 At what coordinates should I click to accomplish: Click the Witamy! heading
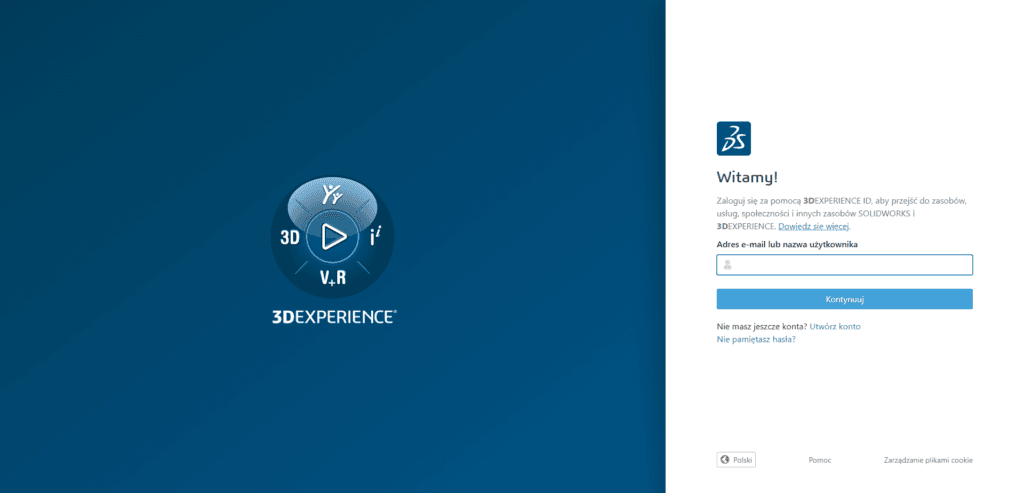pos(747,177)
